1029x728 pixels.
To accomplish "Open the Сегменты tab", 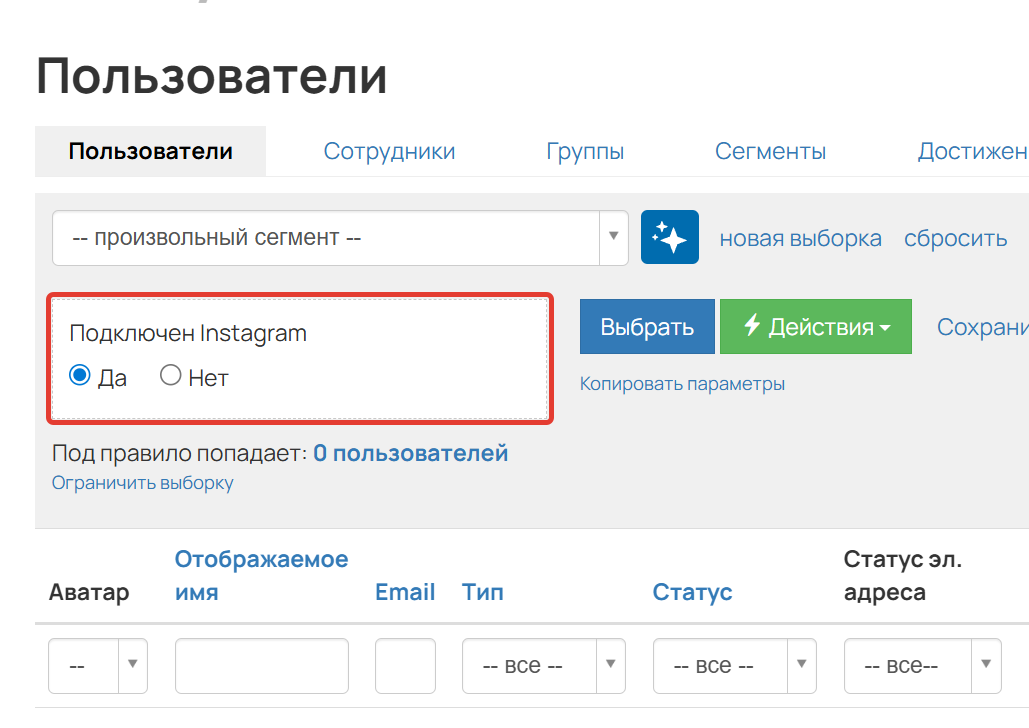I will [x=770, y=151].
